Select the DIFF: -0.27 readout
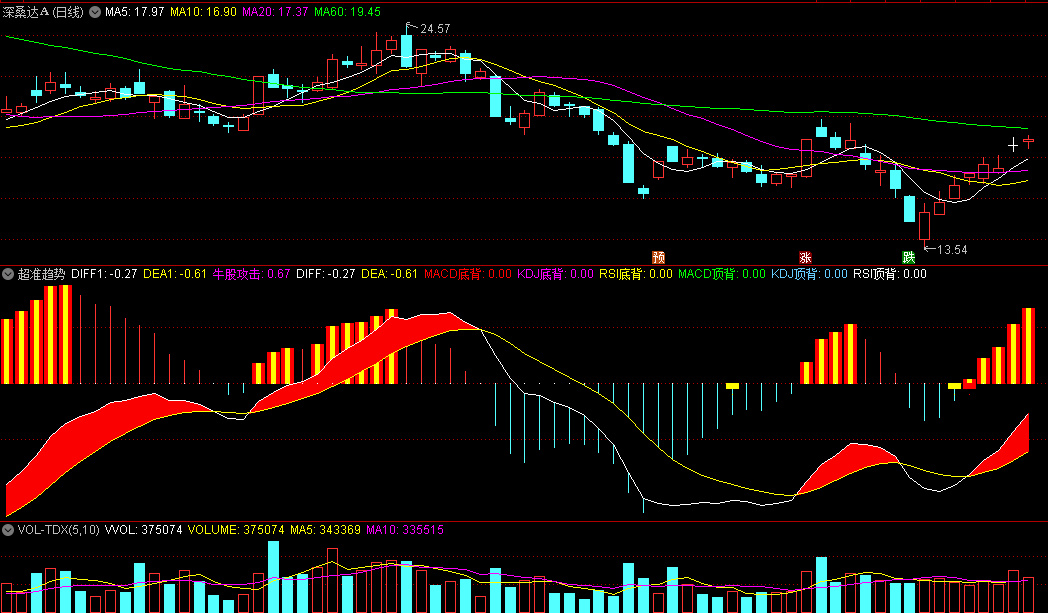 click(x=325, y=274)
